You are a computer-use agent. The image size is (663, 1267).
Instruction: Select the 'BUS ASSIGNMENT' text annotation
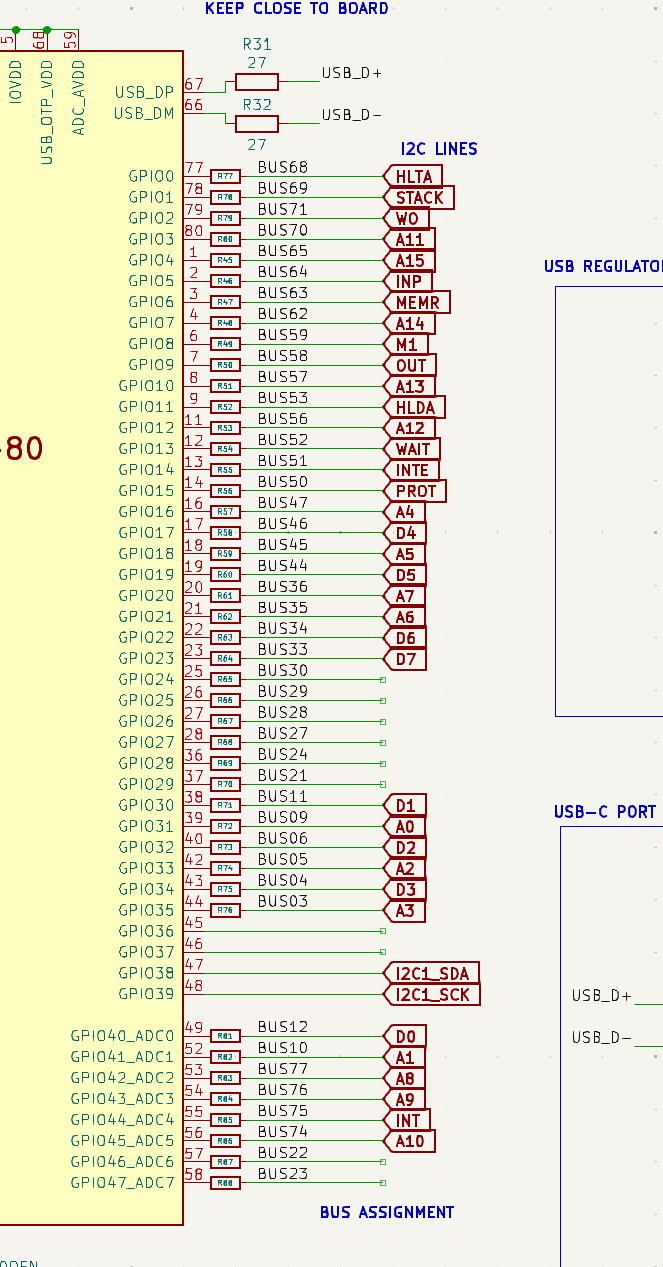pos(386,1212)
